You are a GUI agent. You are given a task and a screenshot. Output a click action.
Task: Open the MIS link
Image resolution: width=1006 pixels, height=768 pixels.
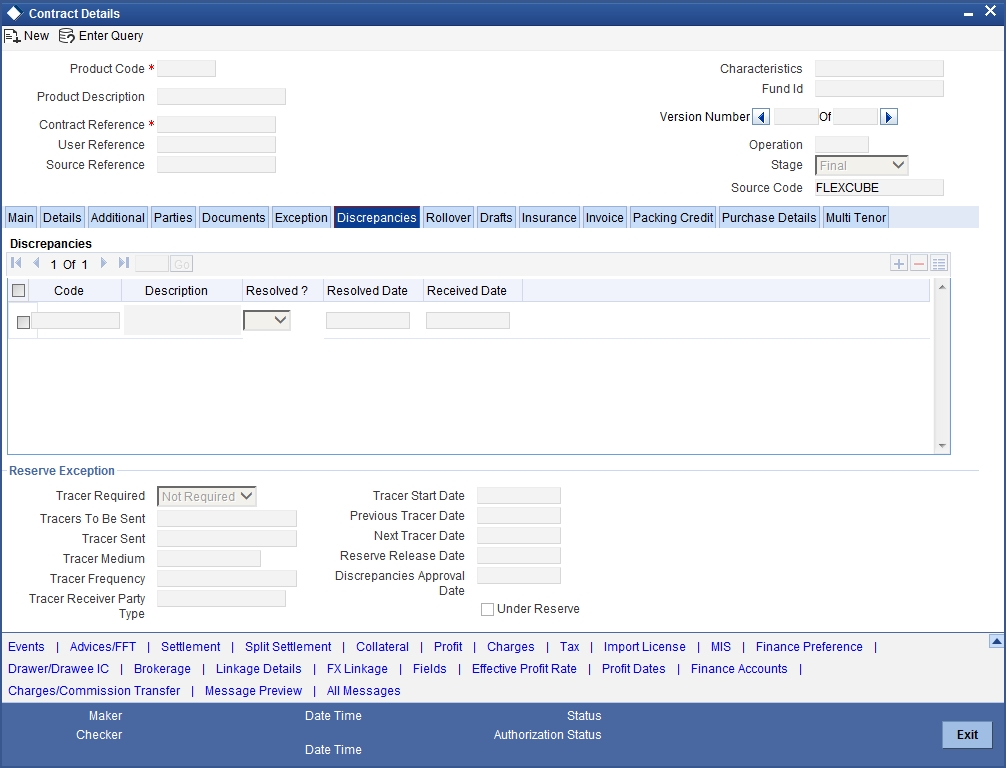tap(720, 647)
